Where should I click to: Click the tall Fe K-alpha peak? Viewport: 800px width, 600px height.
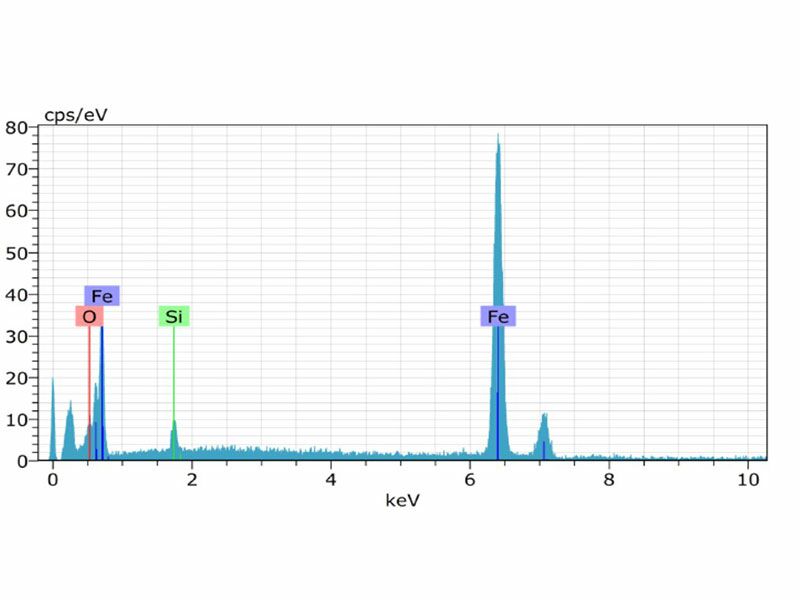pos(498,296)
